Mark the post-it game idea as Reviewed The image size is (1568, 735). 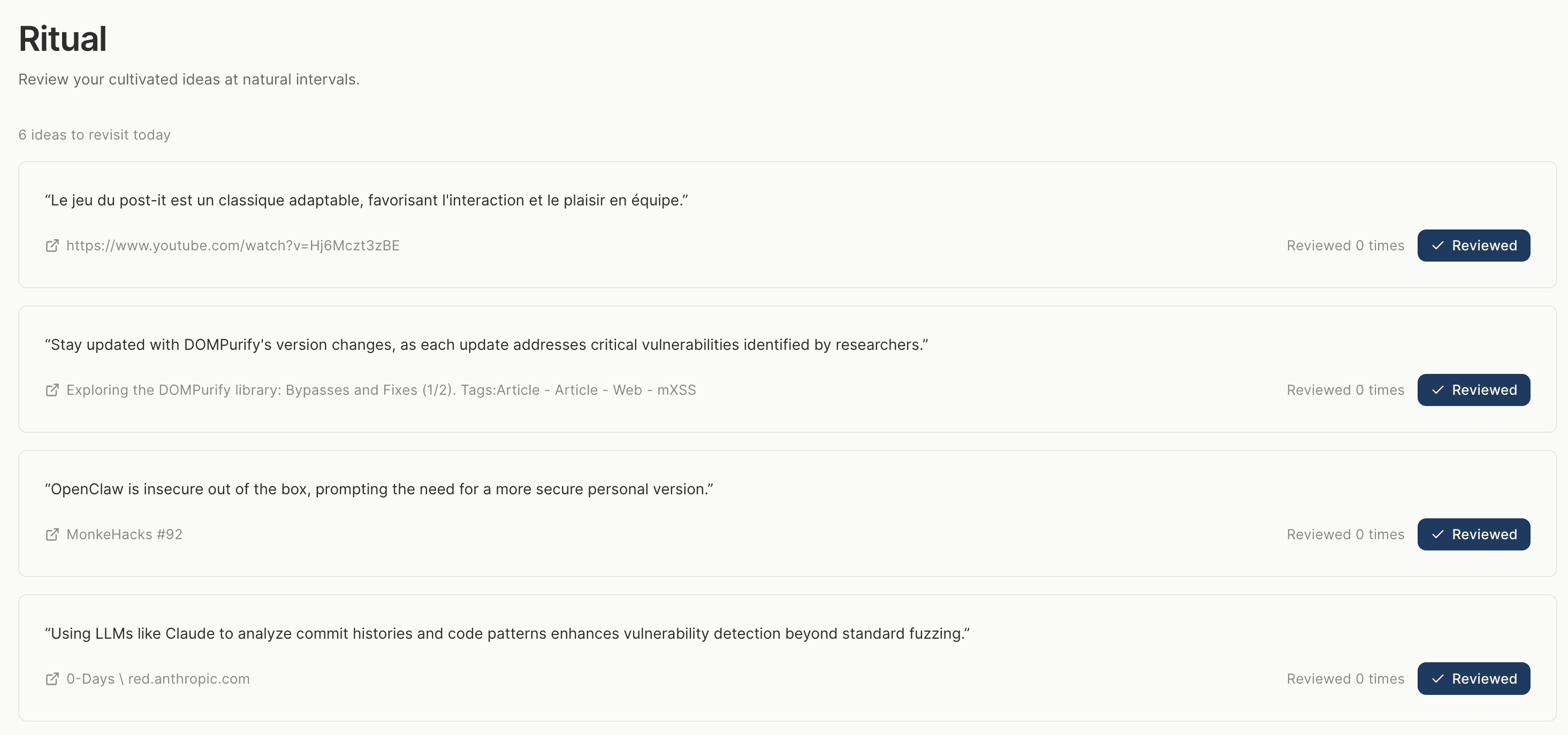point(1474,246)
